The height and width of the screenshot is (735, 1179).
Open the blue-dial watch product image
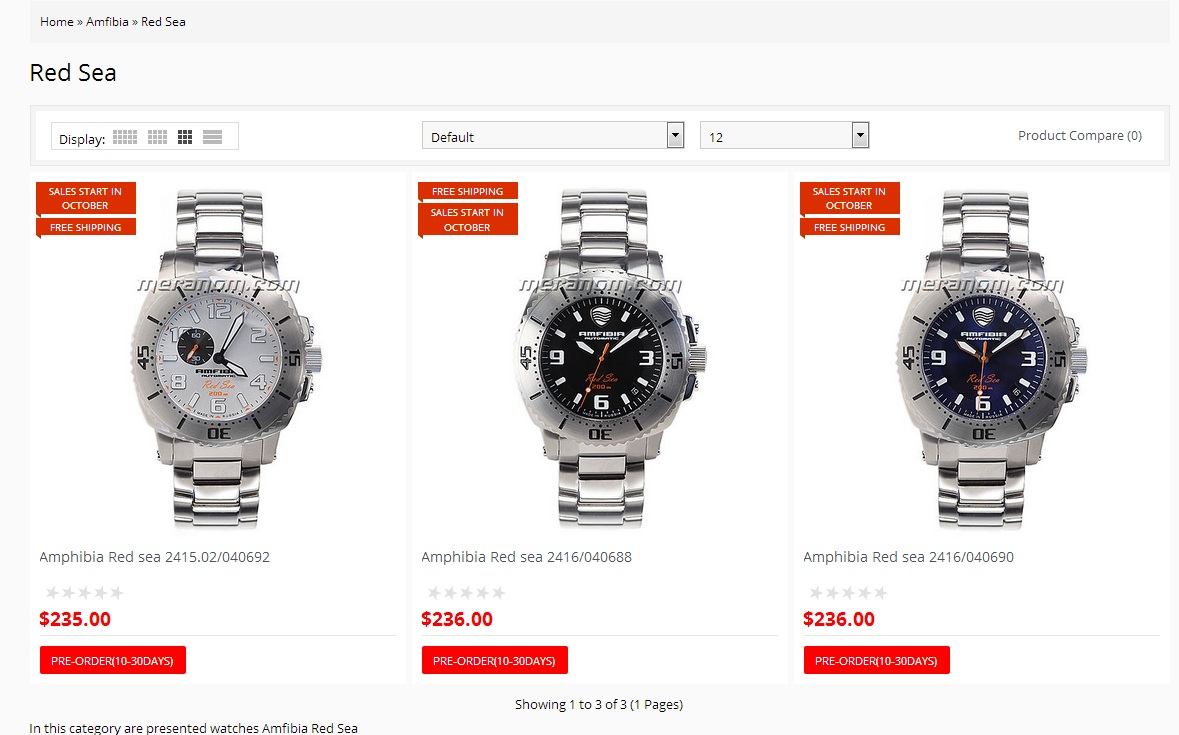[982, 360]
